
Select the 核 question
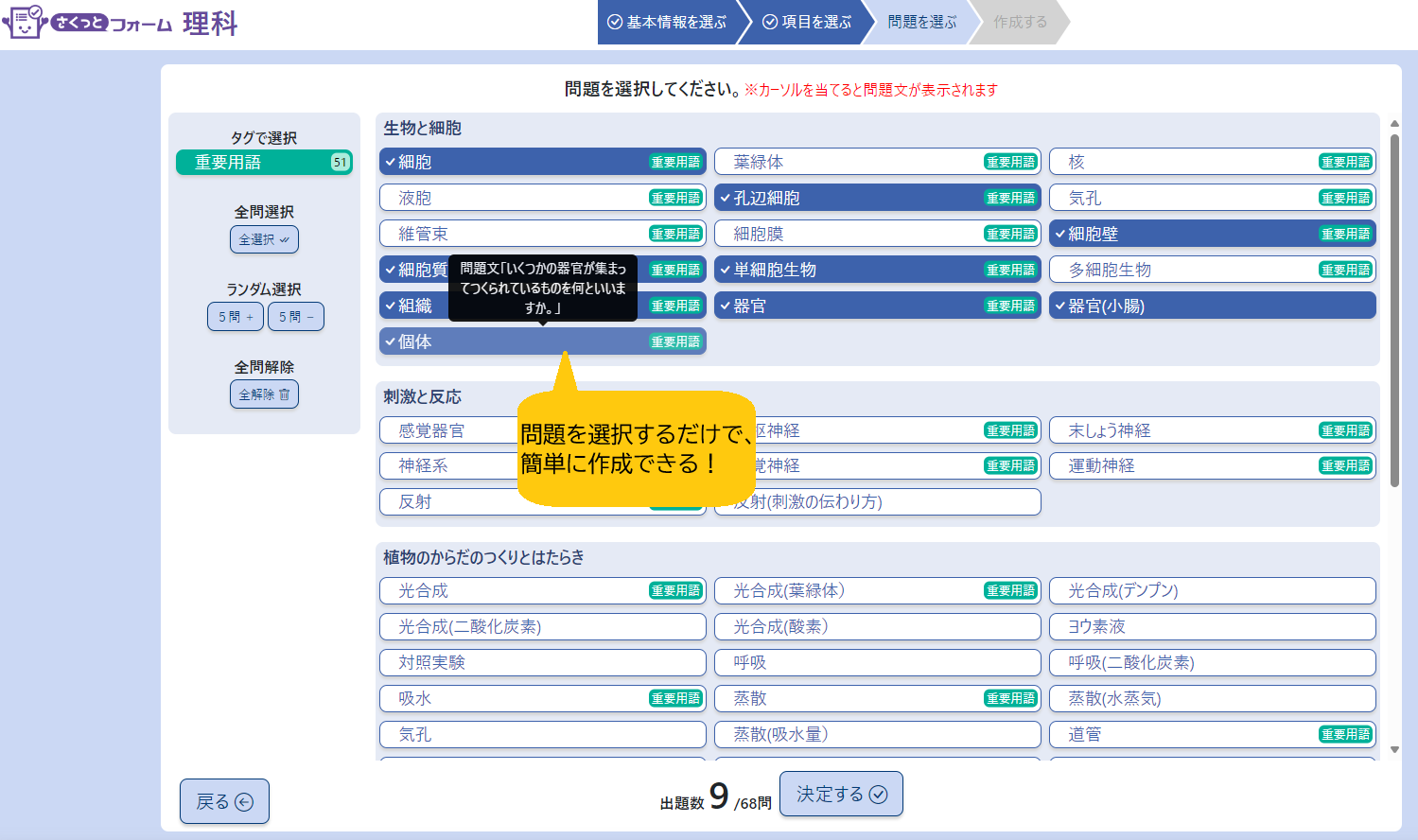pos(1182,163)
